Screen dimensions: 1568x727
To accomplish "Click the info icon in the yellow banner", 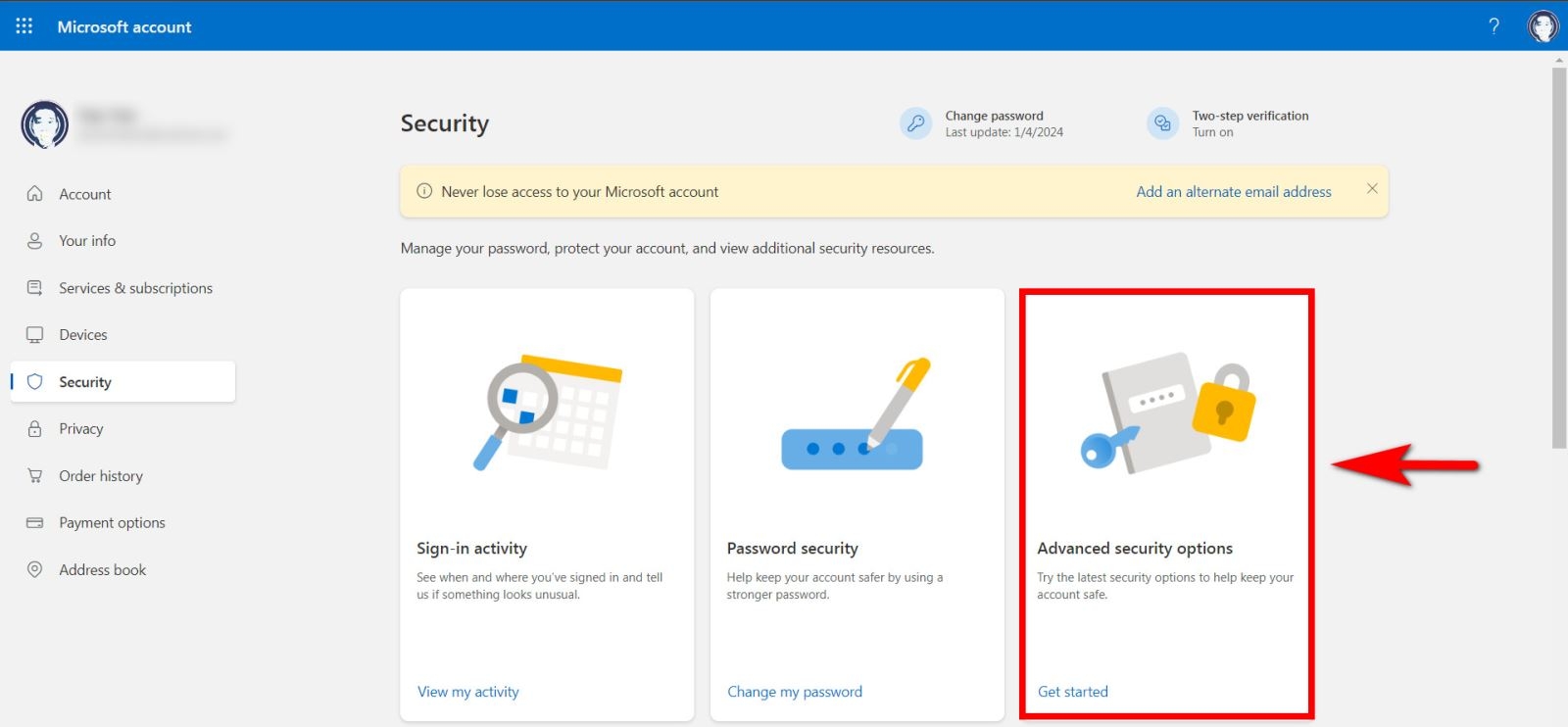I will pos(424,191).
